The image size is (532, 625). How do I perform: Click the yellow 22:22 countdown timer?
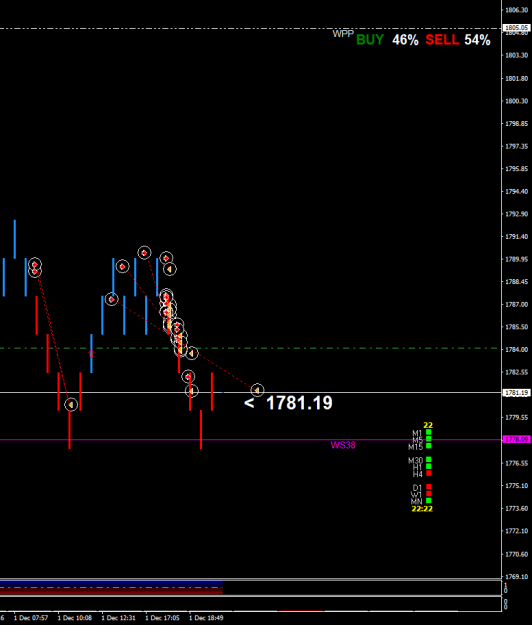[422, 509]
